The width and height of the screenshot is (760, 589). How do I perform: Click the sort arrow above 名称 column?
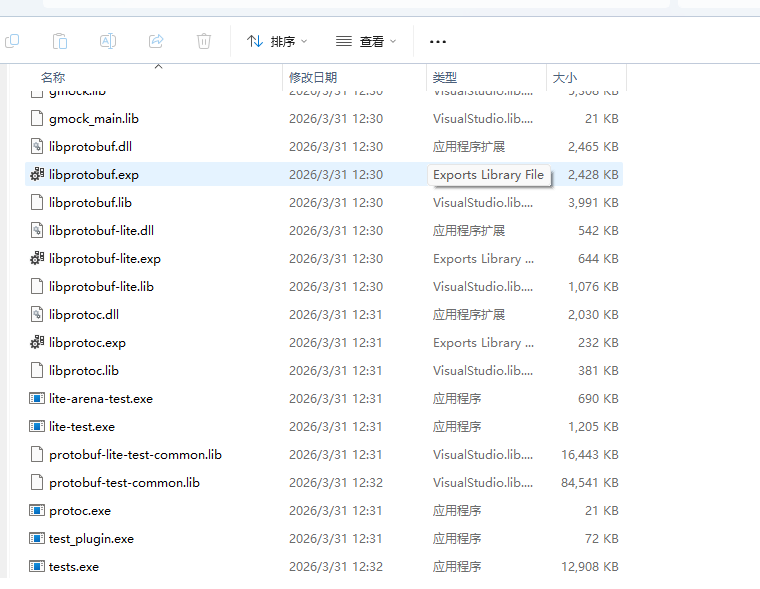[158, 66]
